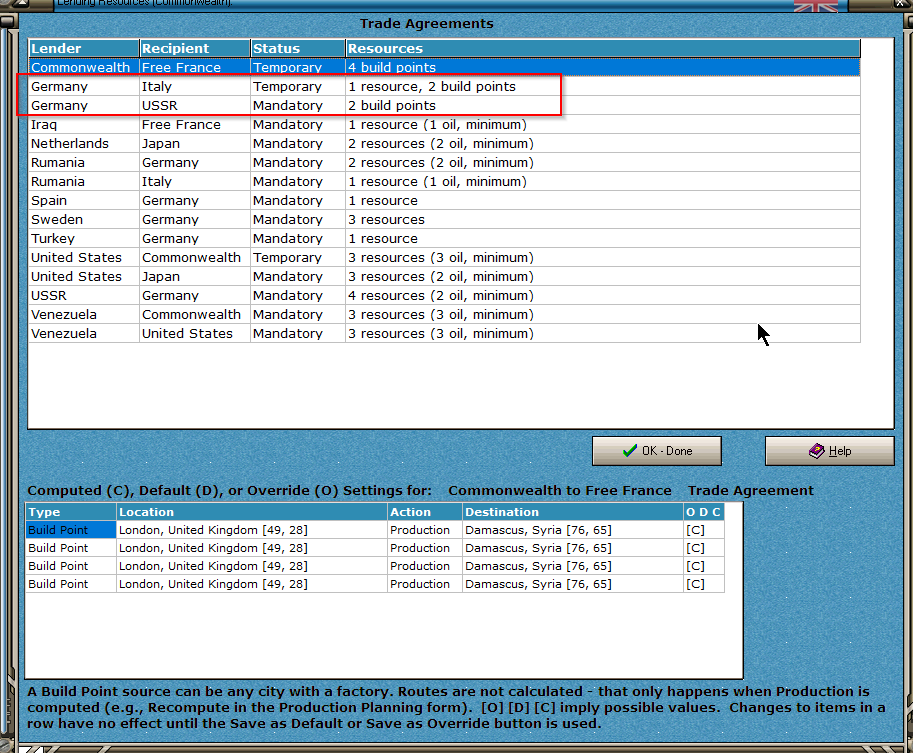Click the Destination column header
913x753 pixels.
point(573,512)
